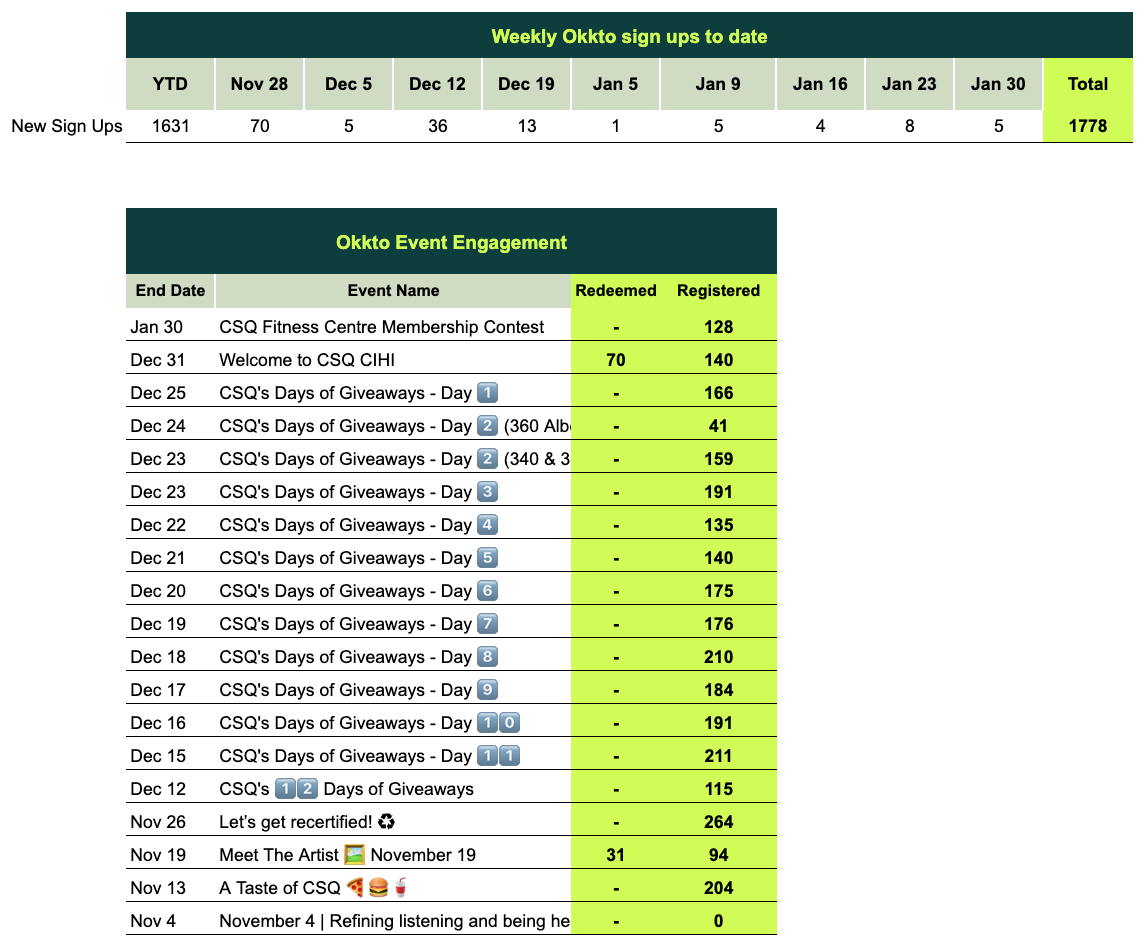Click the Registered column header
This screenshot has width=1145, height=942.
pyautogui.click(x=718, y=291)
